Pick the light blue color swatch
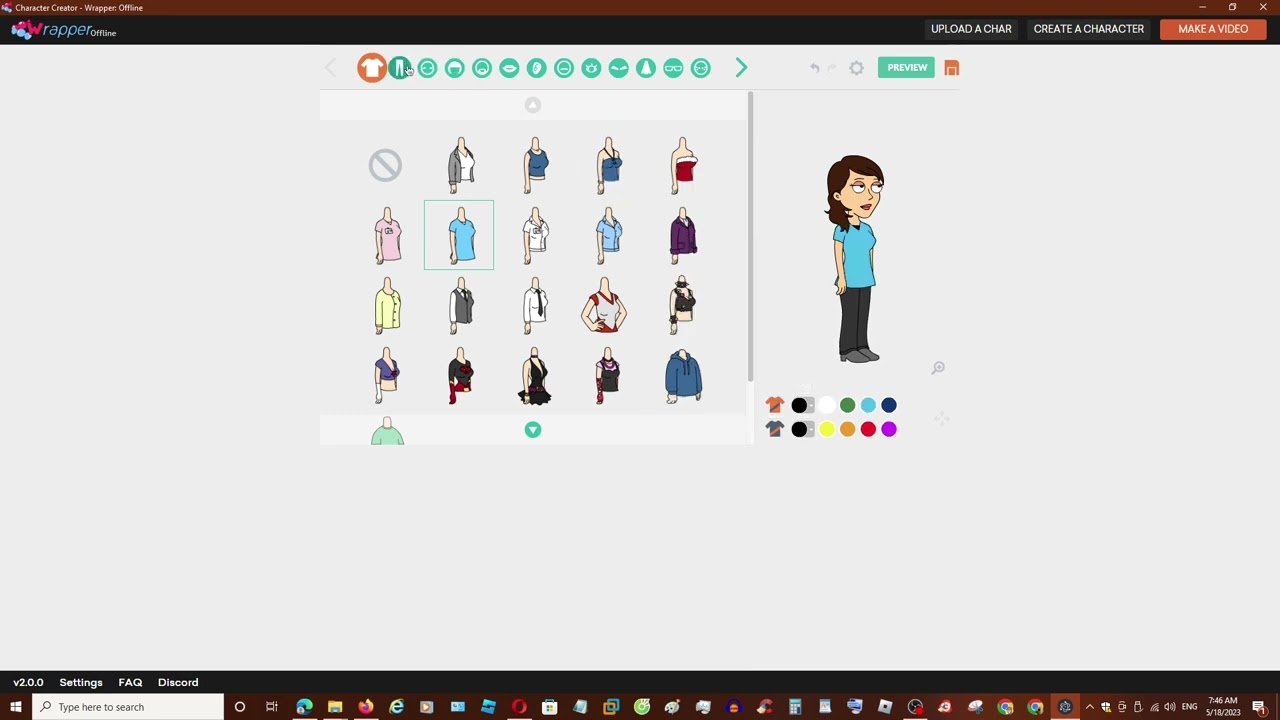Screen dimensions: 1280x720 coord(868,405)
